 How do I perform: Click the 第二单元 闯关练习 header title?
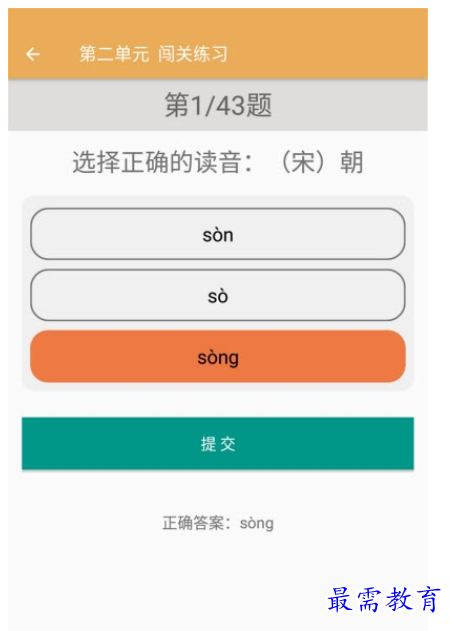click(153, 54)
